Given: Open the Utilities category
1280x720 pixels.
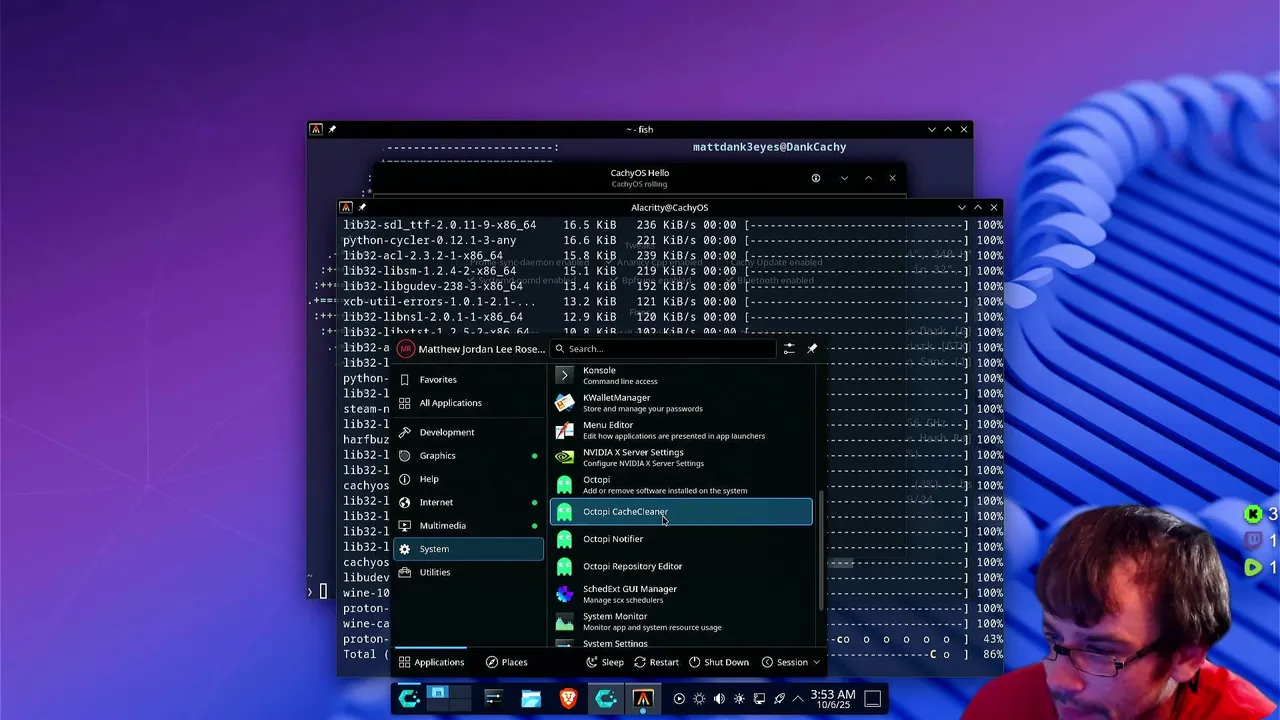Looking at the screenshot, I should coord(468,572).
